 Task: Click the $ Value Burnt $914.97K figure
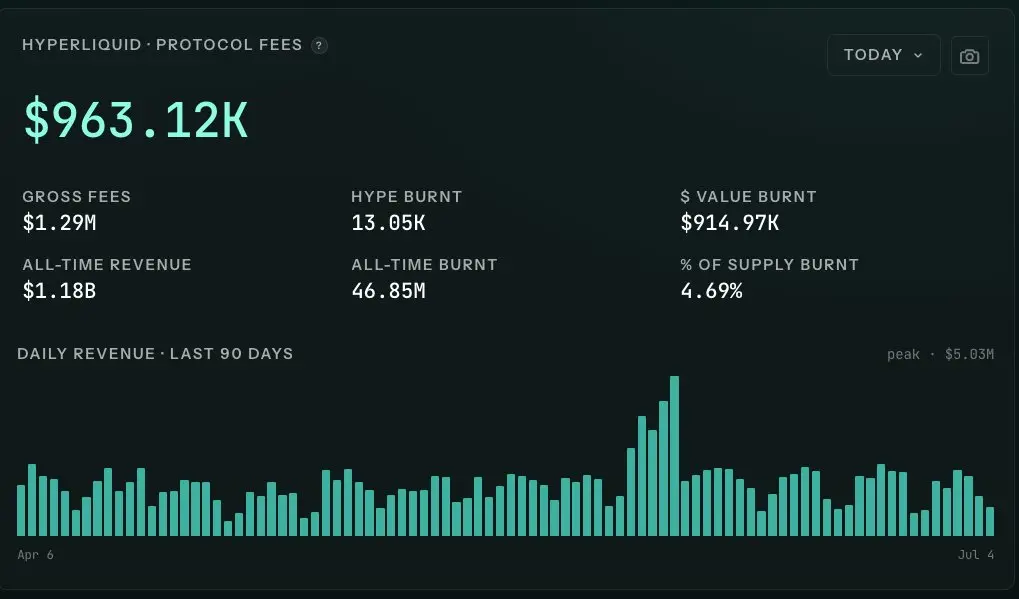[729, 223]
